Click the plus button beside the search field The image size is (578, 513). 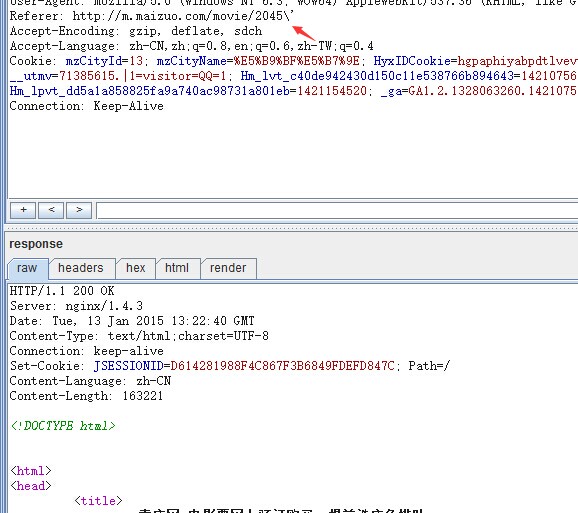(x=23, y=210)
